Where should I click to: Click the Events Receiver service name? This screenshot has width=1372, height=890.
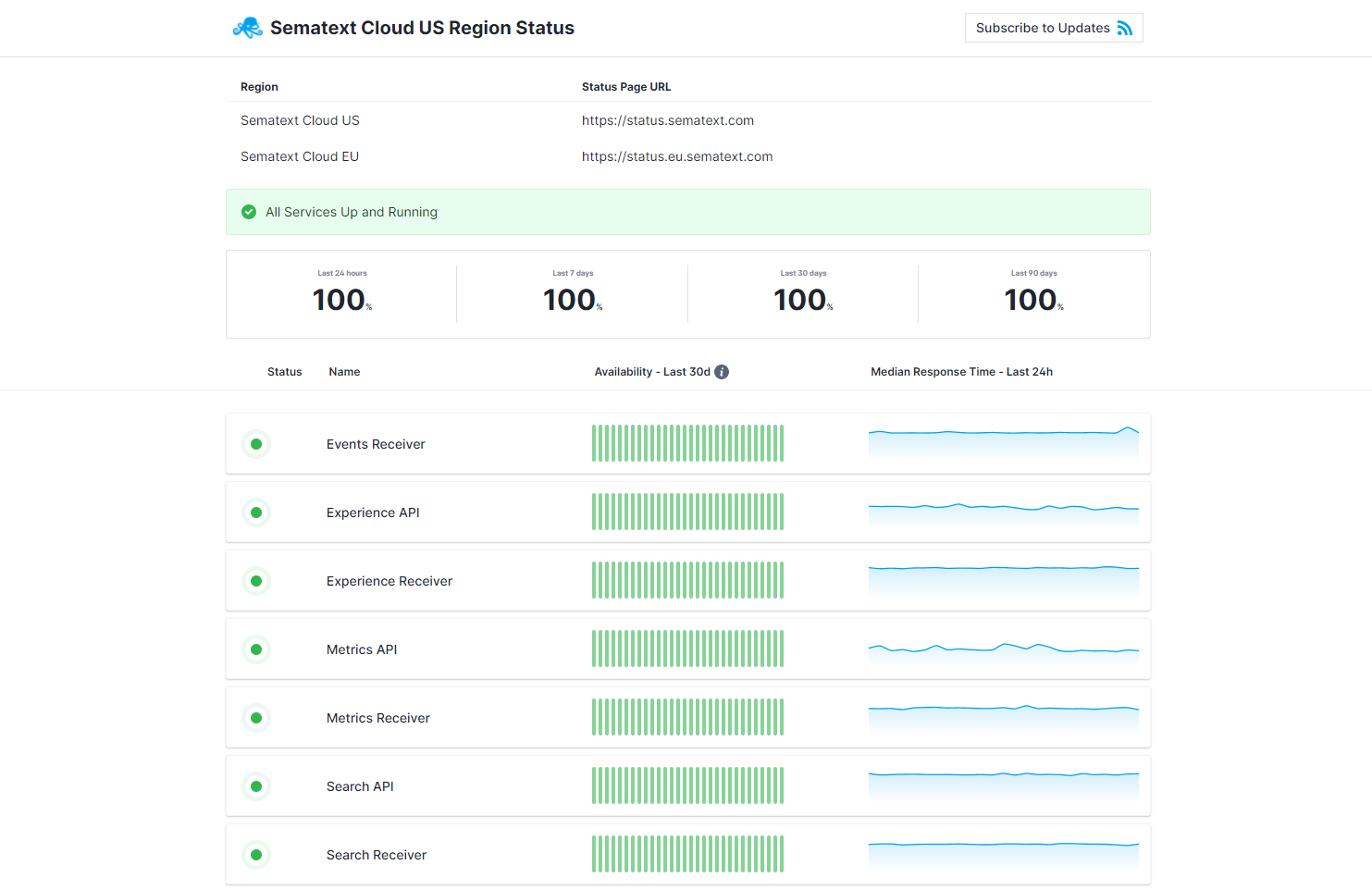[x=376, y=444]
